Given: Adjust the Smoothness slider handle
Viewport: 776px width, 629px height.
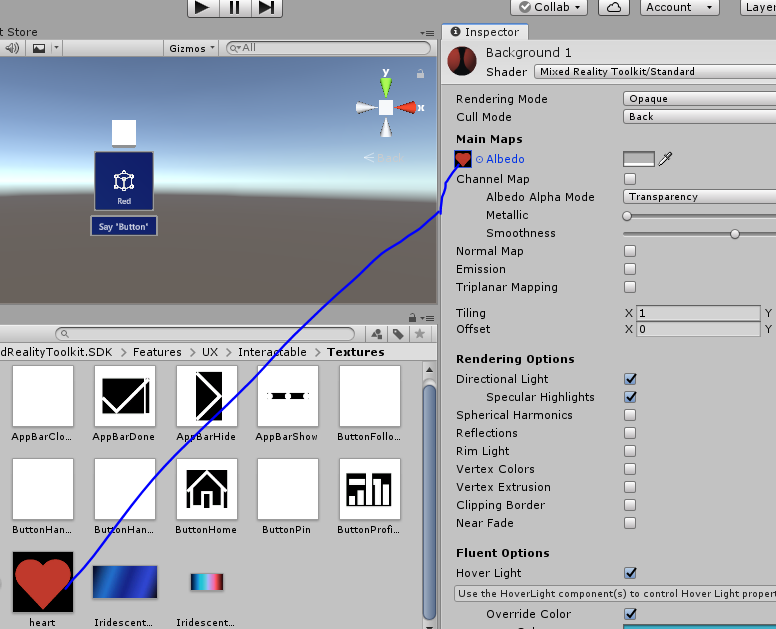Looking at the screenshot, I should [x=735, y=234].
